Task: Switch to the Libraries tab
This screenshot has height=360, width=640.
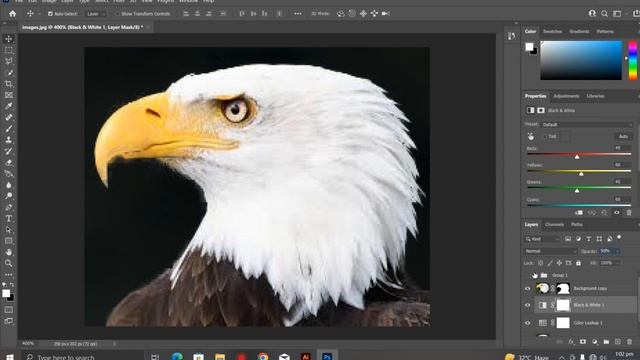Action: 596,96
